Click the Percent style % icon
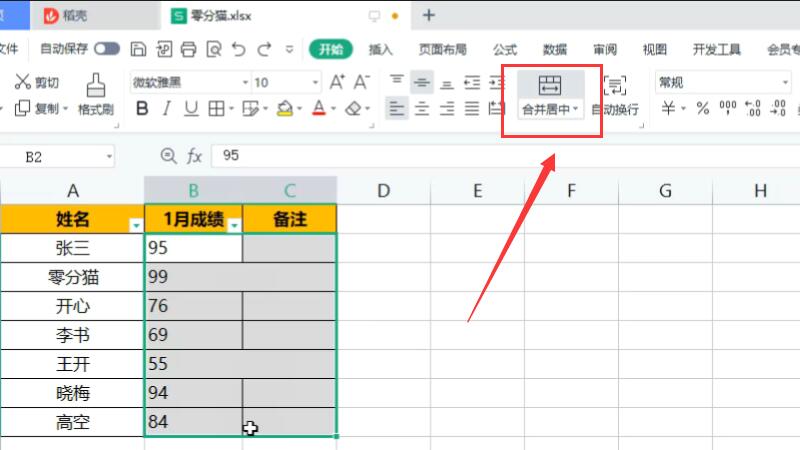Viewport: 800px width, 450px height. [702, 108]
